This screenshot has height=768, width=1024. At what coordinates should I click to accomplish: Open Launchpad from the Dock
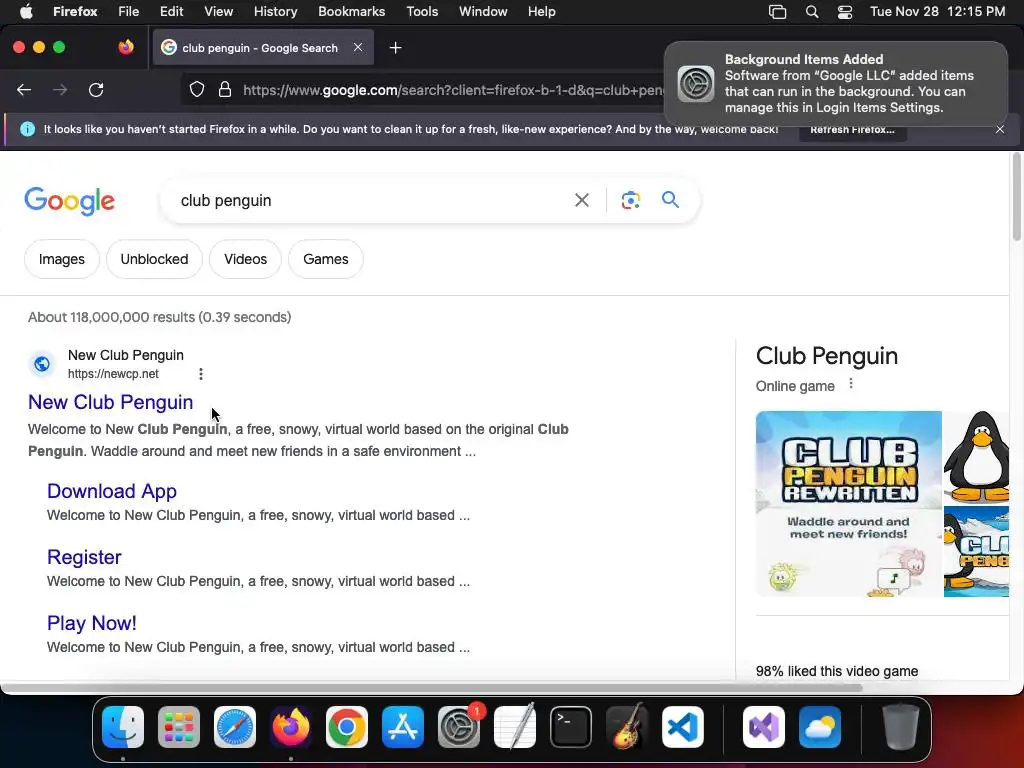pyautogui.click(x=179, y=727)
